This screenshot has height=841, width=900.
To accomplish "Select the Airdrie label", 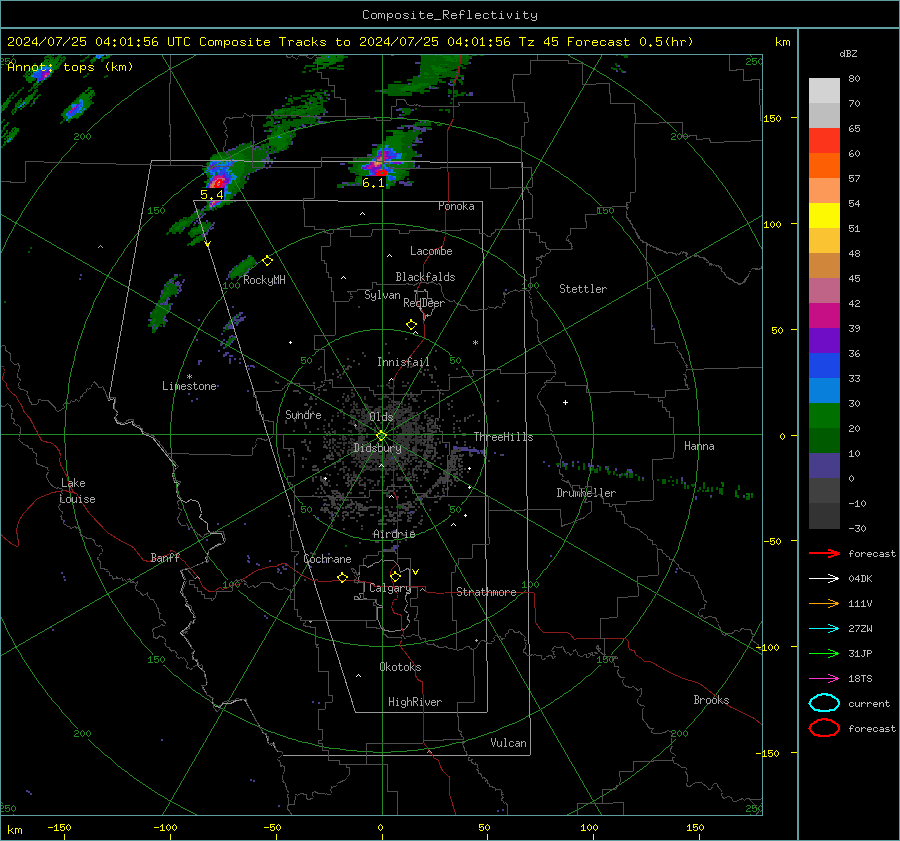I will [394, 534].
